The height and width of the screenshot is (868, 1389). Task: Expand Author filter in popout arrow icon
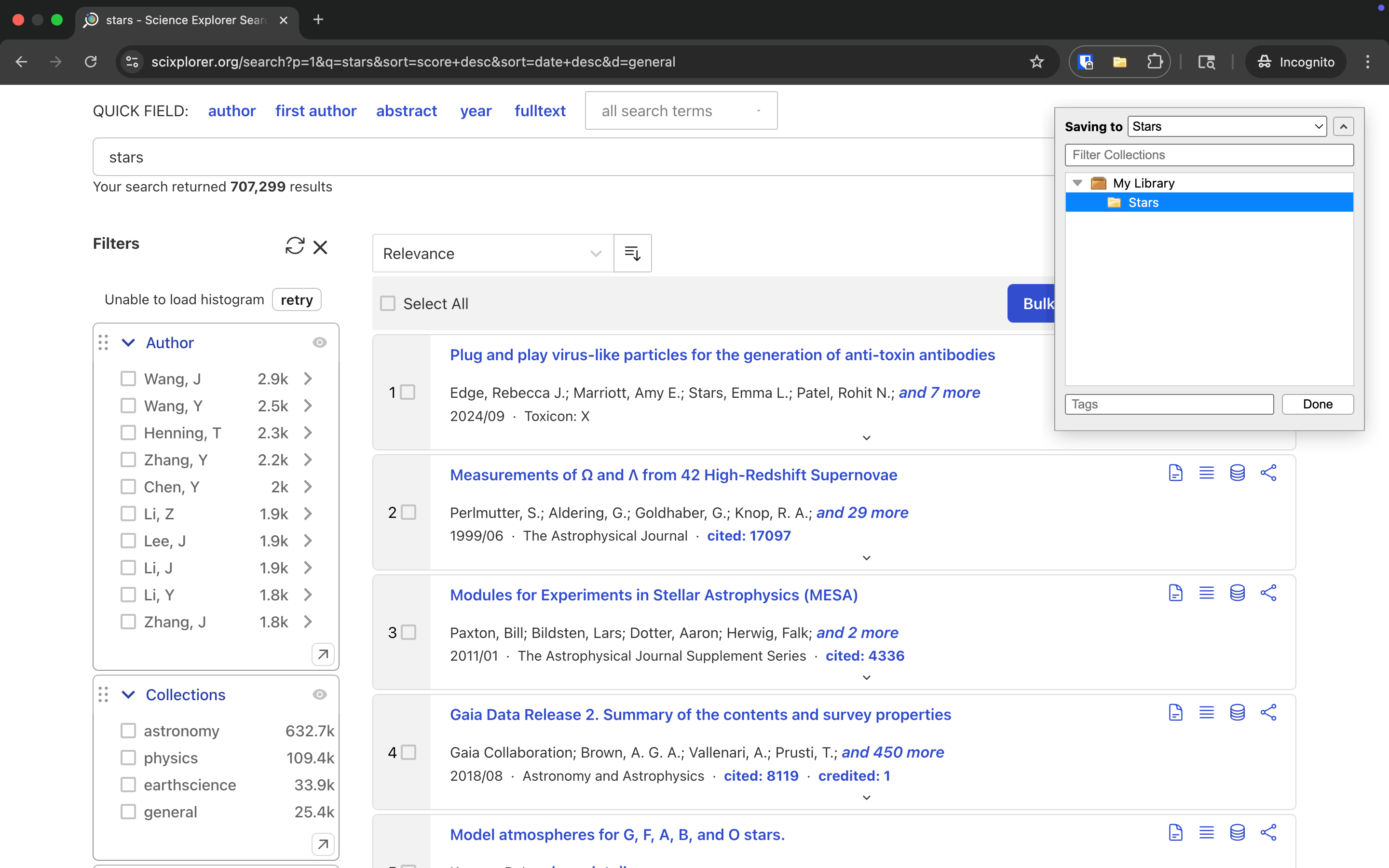323,654
